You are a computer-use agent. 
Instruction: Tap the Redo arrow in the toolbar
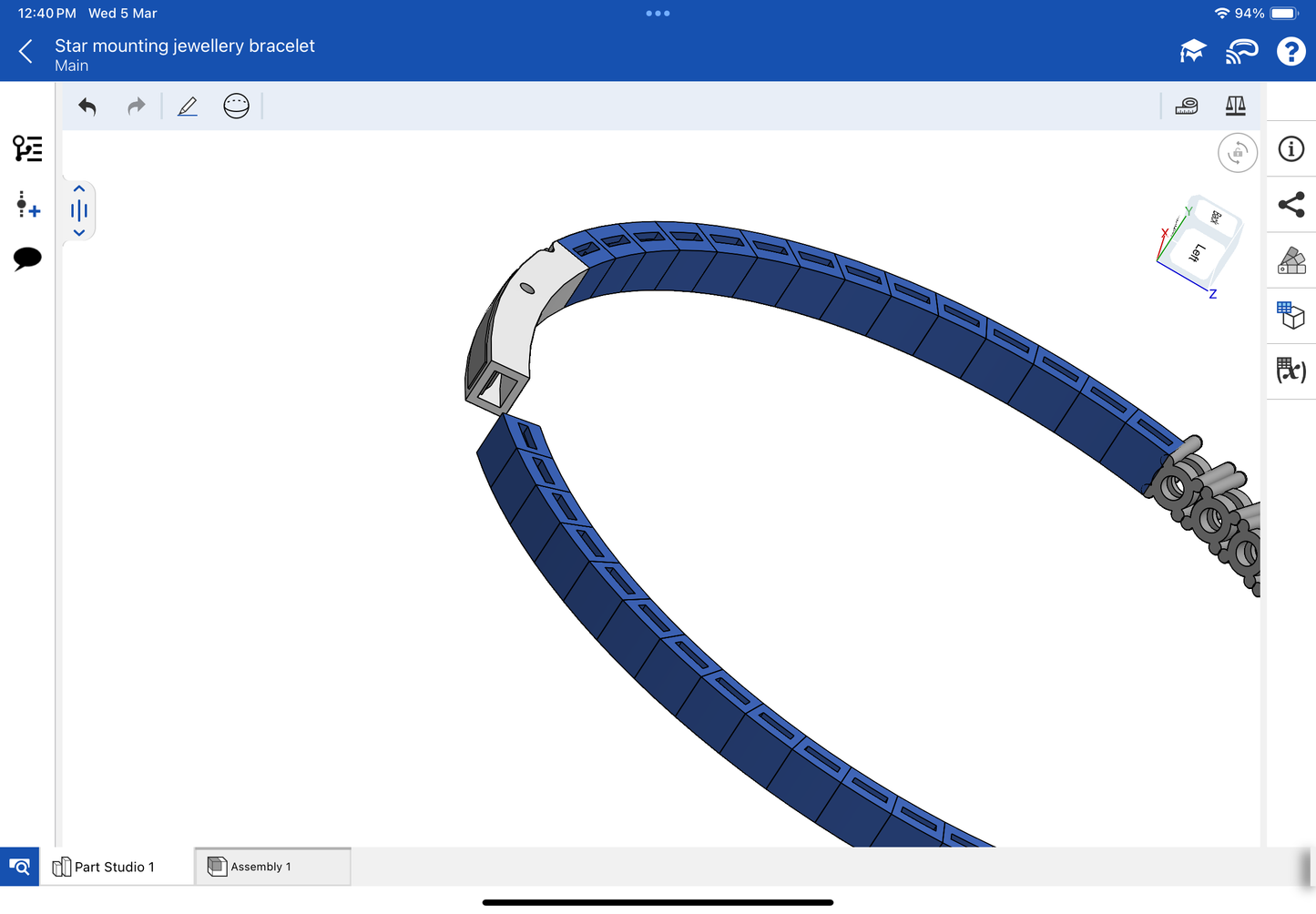tap(136, 107)
